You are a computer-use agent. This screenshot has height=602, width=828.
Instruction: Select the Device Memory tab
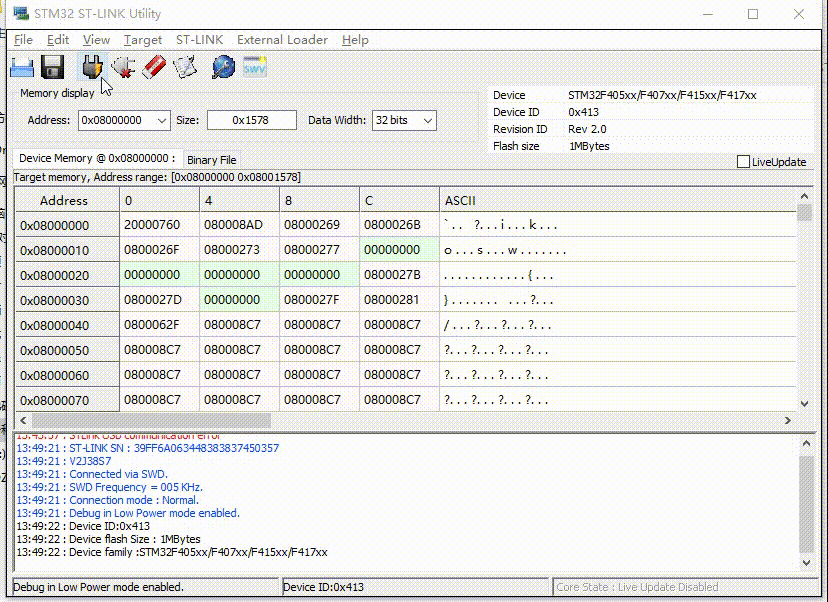click(x=97, y=158)
